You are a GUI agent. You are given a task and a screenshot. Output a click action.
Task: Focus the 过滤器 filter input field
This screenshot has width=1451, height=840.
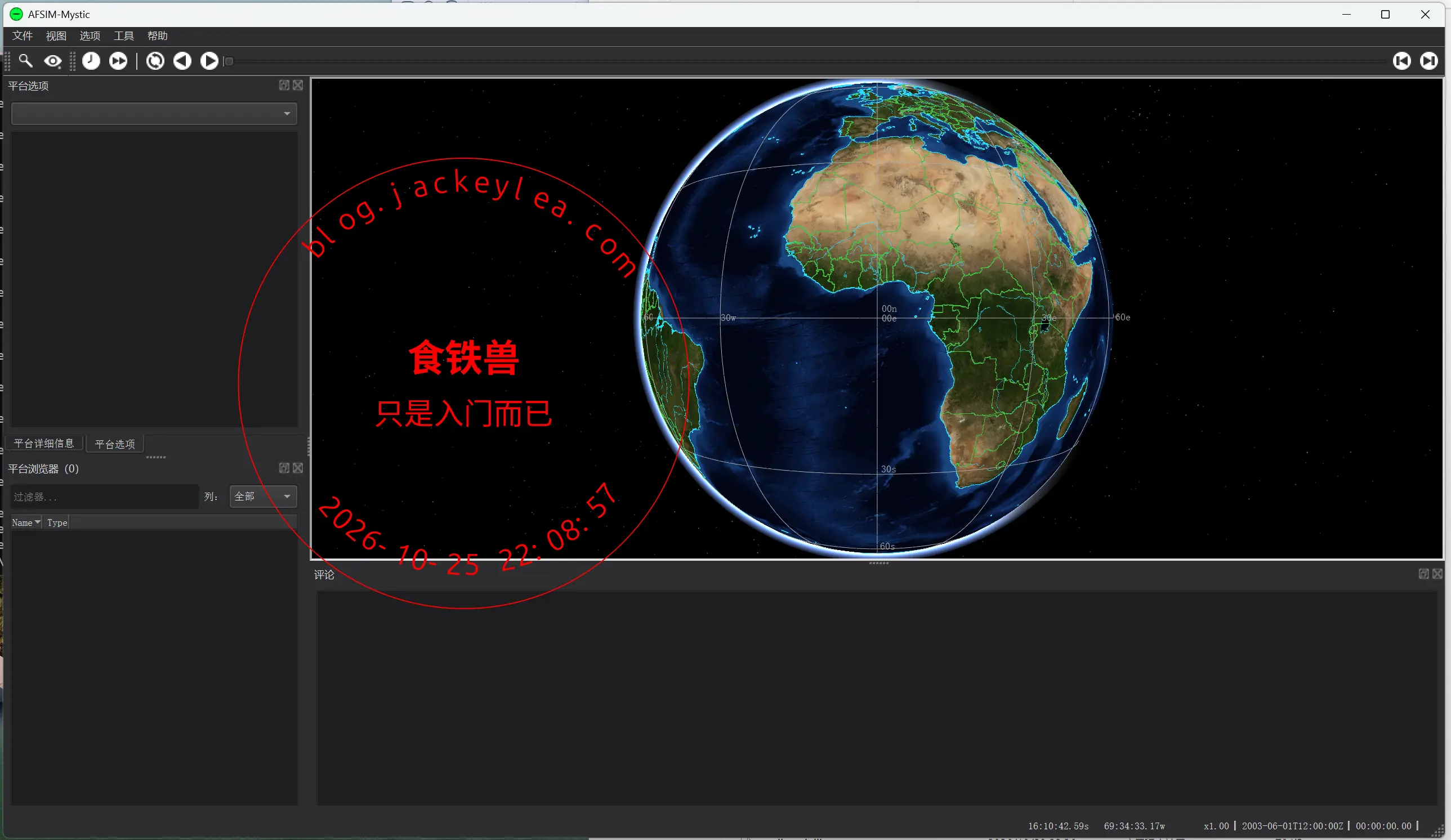104,496
